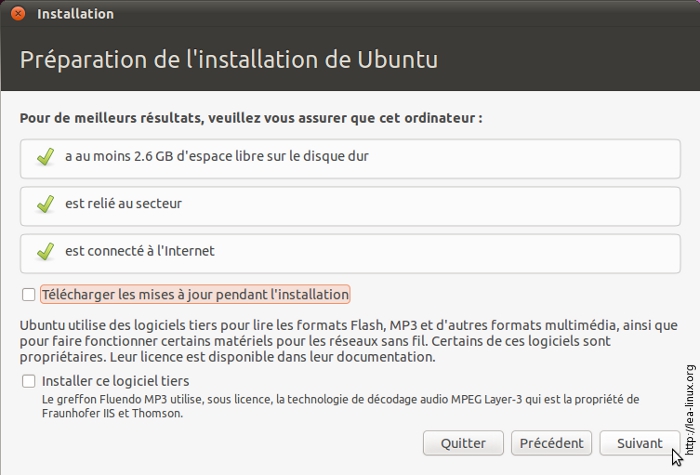Select the 'est connecté à l'Internet' row text
This screenshot has height=475, width=700.
(x=140, y=251)
